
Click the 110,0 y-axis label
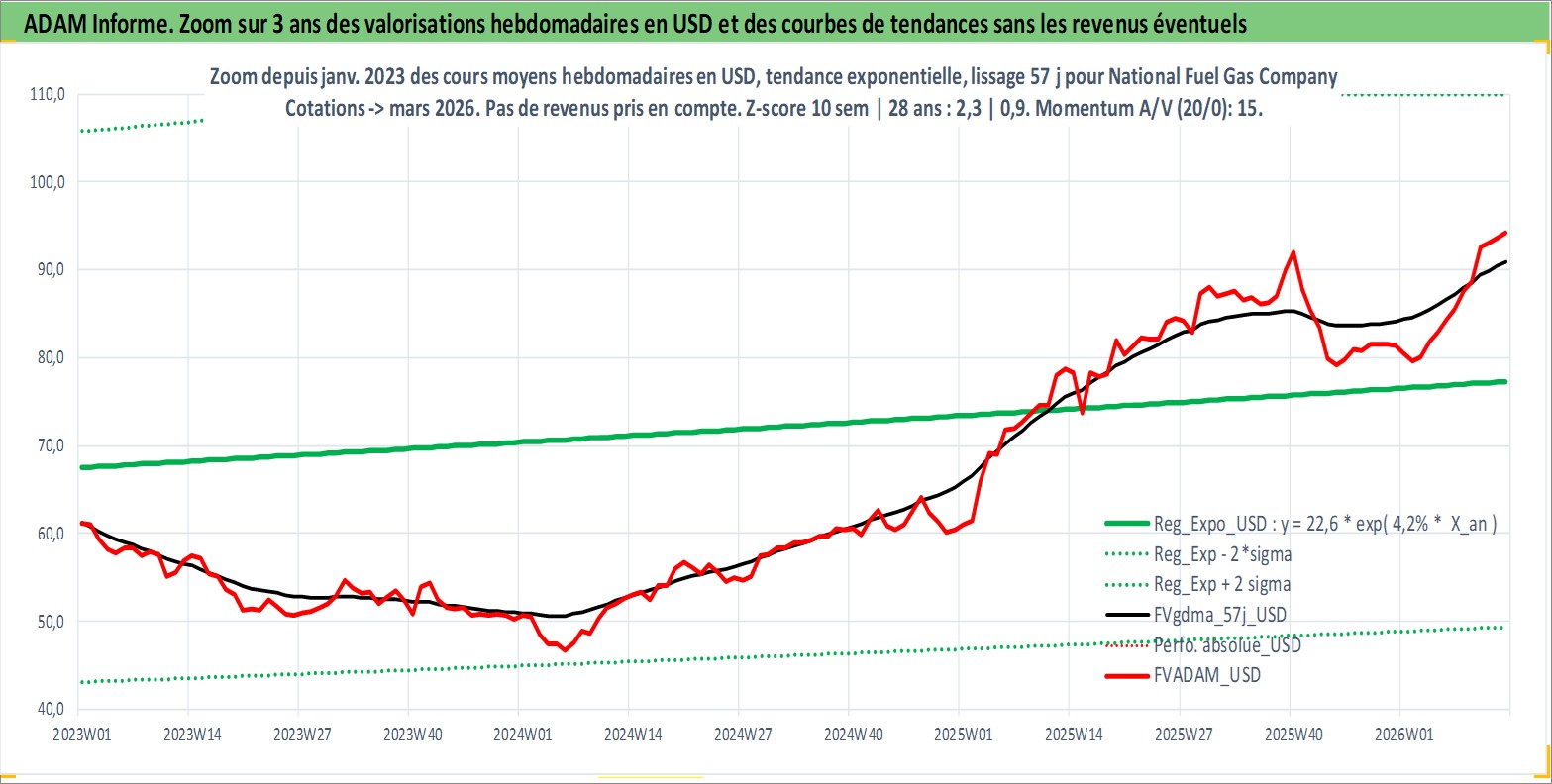click(47, 94)
